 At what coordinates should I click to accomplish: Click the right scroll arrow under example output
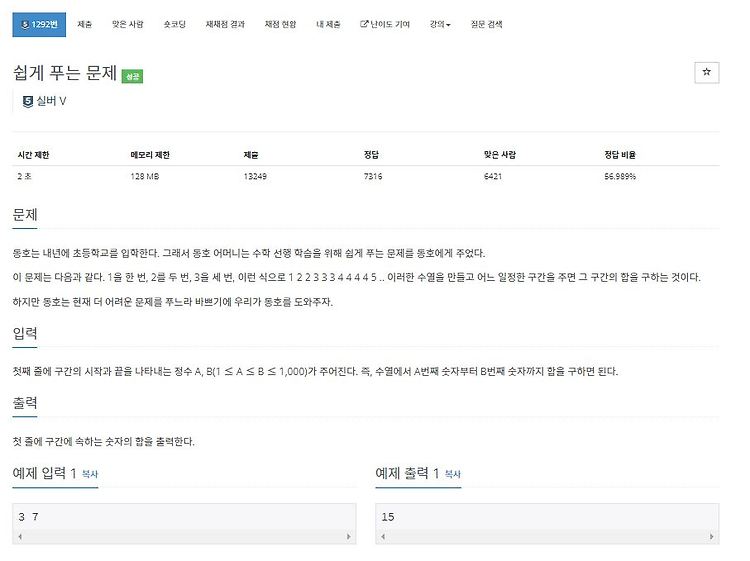point(711,537)
